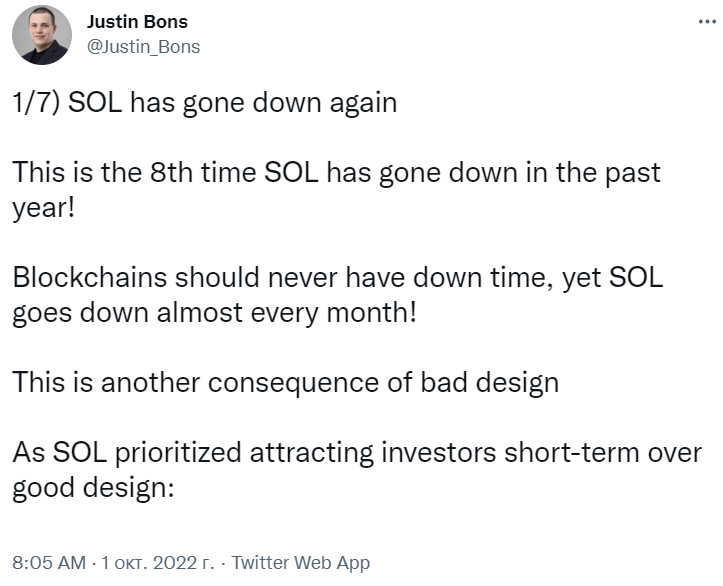Visit the Justin Bons display name link
723x586 pixels.
tap(137, 22)
